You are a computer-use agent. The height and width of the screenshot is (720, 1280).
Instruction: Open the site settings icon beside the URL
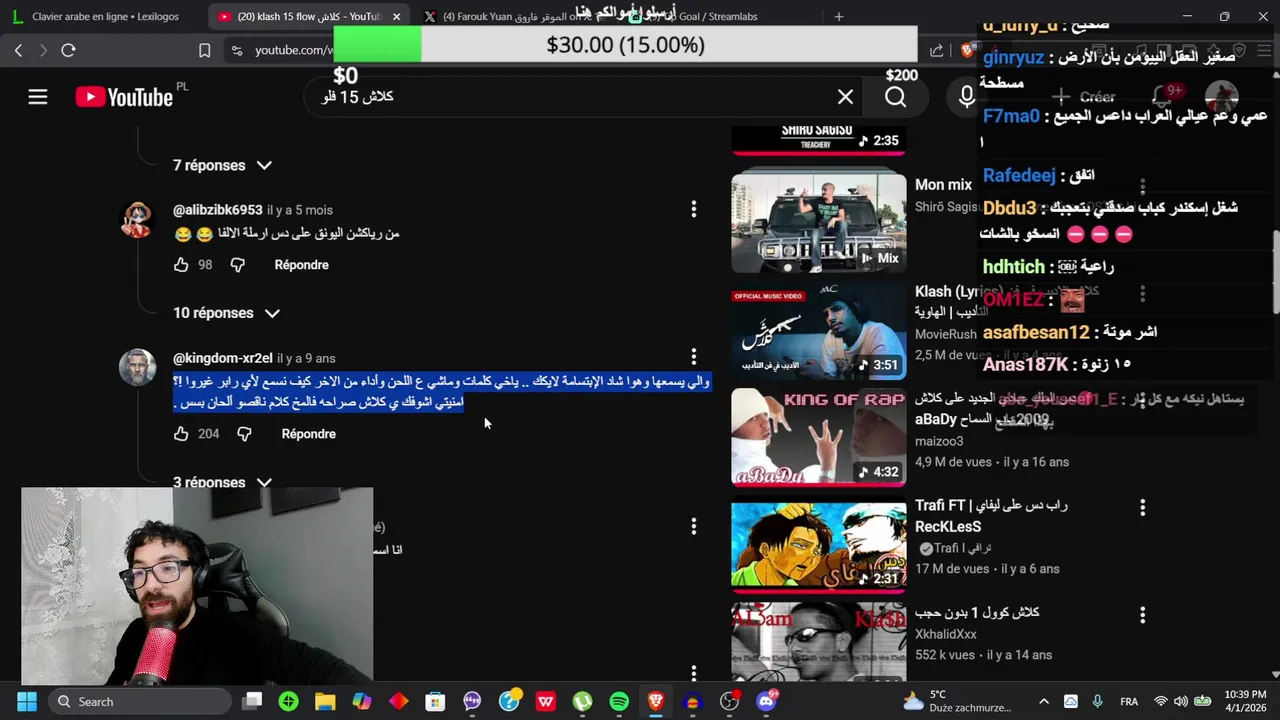coord(236,50)
